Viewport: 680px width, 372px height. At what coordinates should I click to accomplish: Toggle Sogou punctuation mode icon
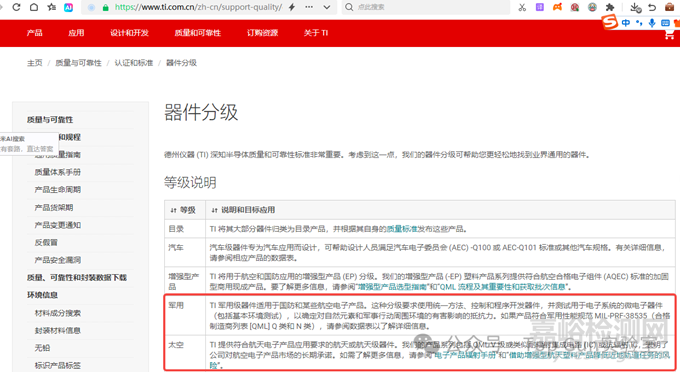point(639,23)
